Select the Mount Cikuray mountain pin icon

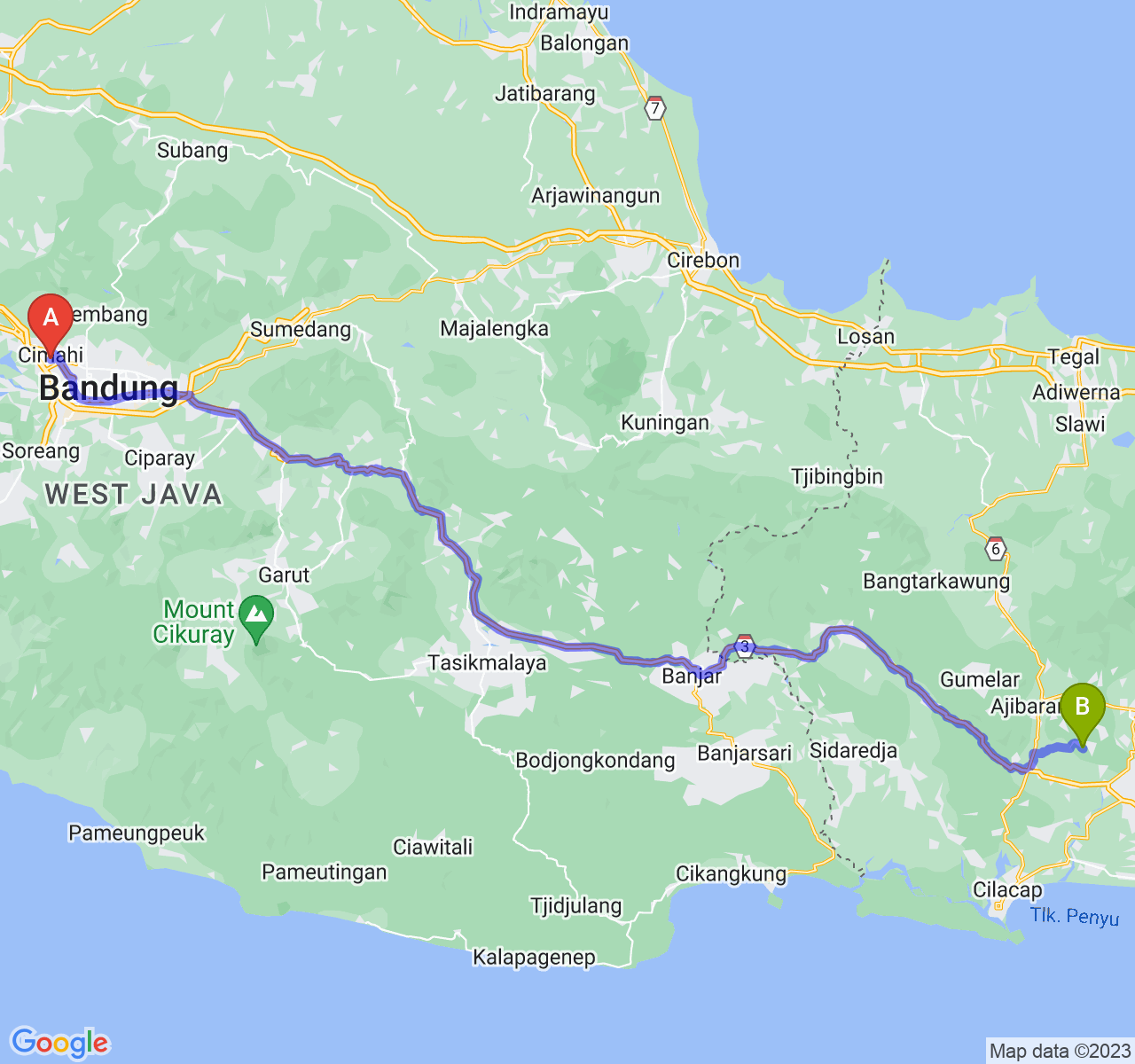pos(257,621)
